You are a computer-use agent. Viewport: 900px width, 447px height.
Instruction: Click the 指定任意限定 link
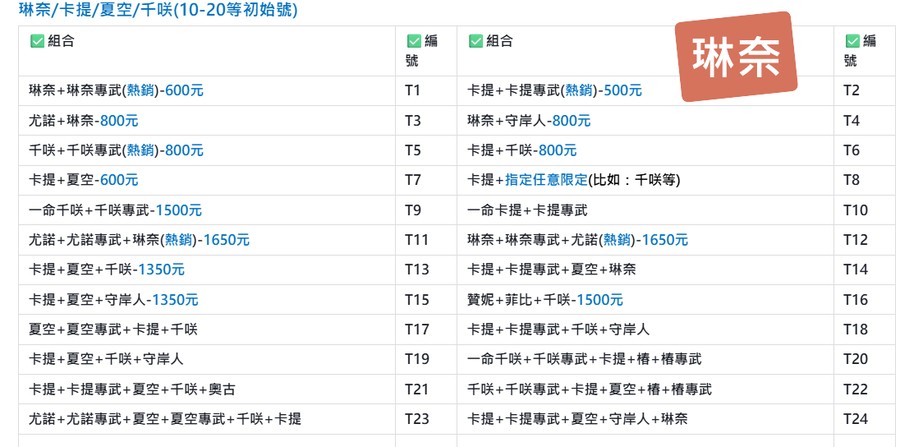(x=547, y=181)
